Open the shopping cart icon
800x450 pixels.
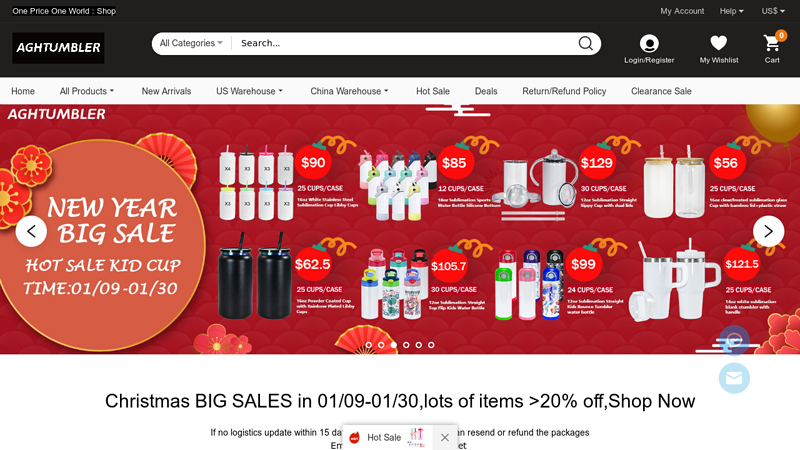(x=771, y=43)
